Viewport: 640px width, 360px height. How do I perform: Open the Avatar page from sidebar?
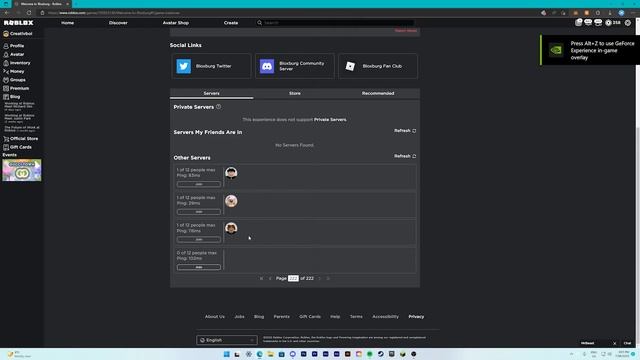coord(14,54)
